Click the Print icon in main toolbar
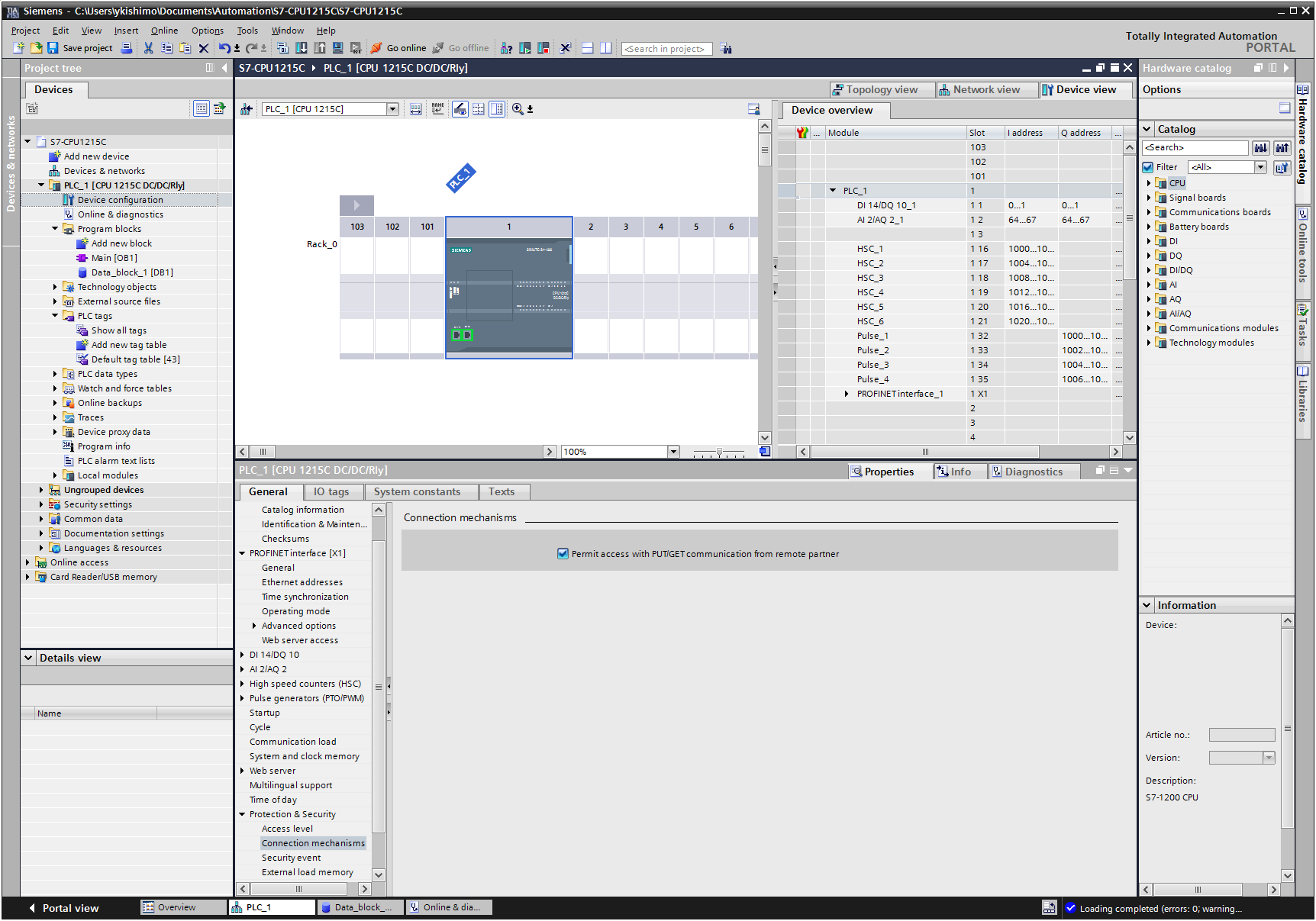Image resolution: width=1316 pixels, height=921 pixels. click(x=127, y=48)
